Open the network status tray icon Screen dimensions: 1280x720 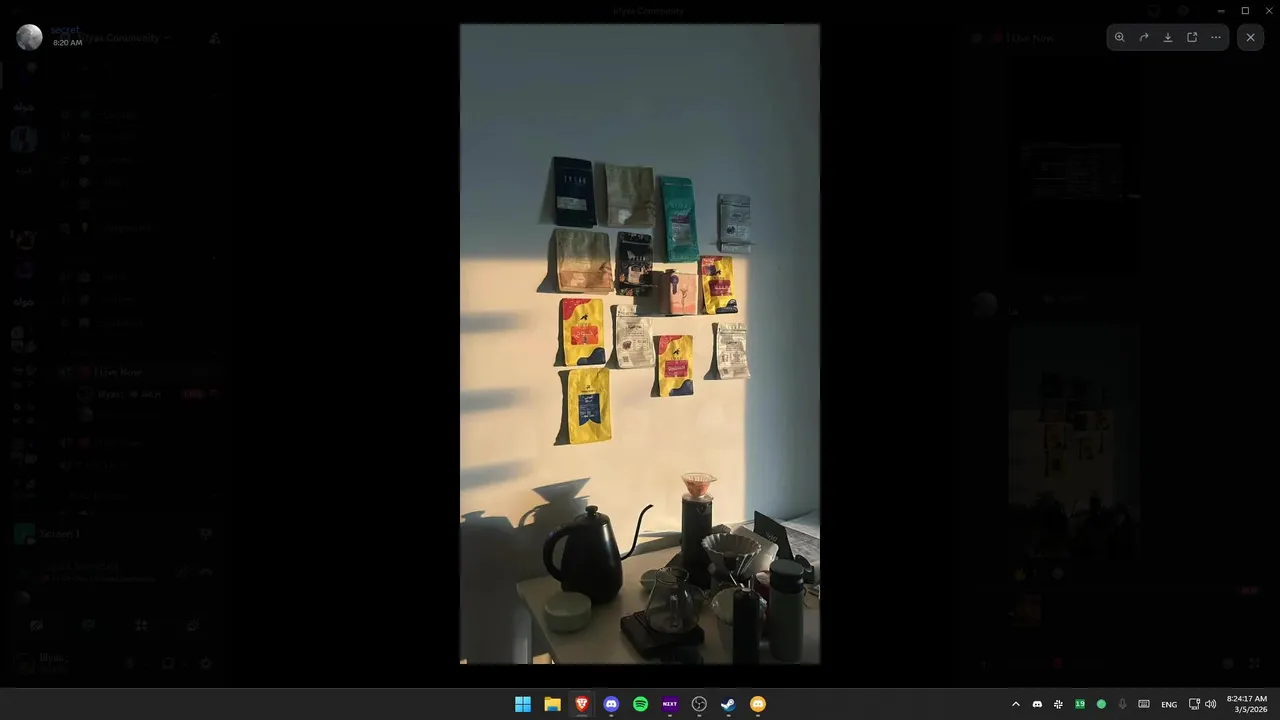point(1194,704)
